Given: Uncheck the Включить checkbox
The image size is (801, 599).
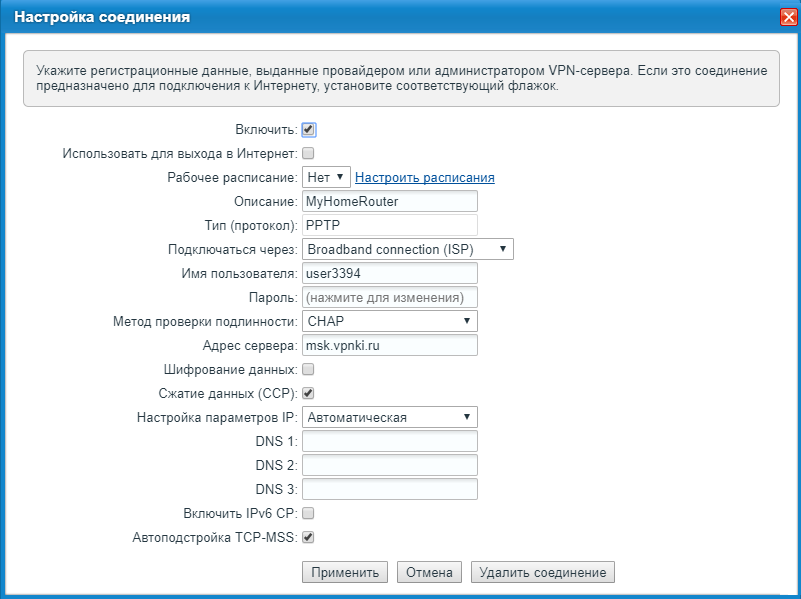Looking at the screenshot, I should point(308,130).
